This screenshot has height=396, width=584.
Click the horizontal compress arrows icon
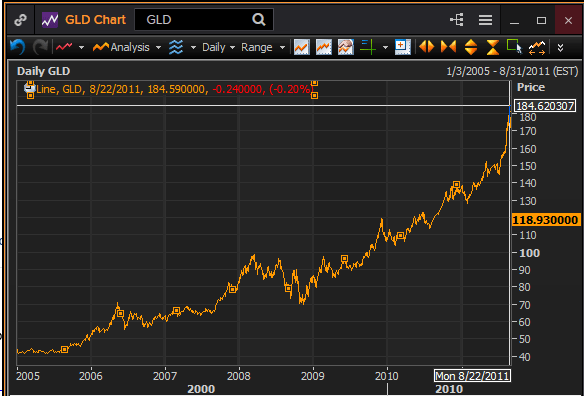[x=448, y=47]
